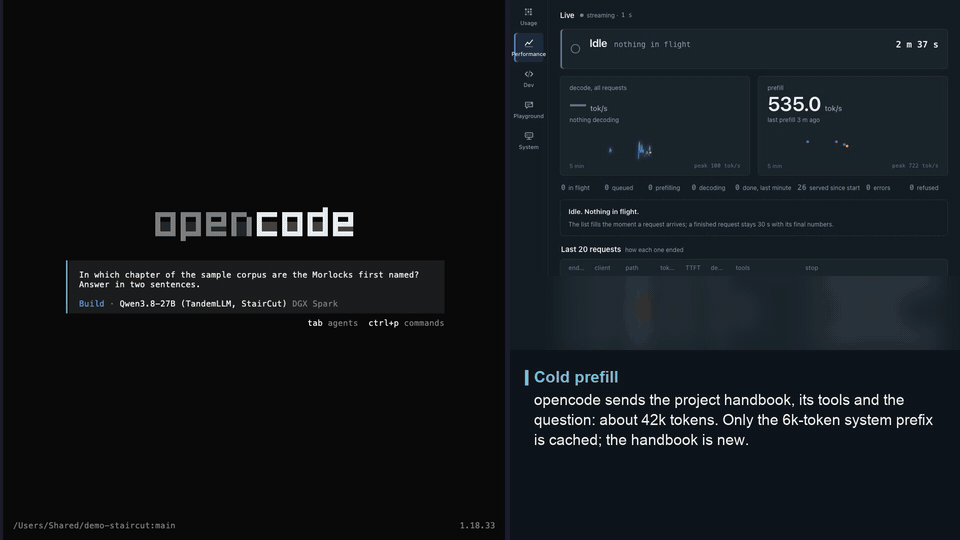Click the 'Idle. Nothing in flight.' message
The height and width of the screenshot is (540, 960).
tap(603, 211)
